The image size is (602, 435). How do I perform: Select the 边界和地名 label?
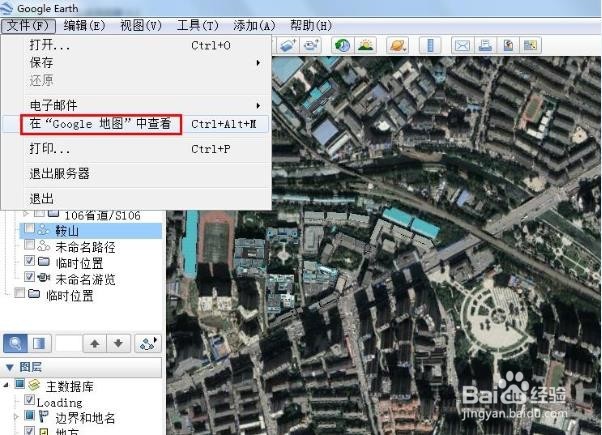point(85,418)
